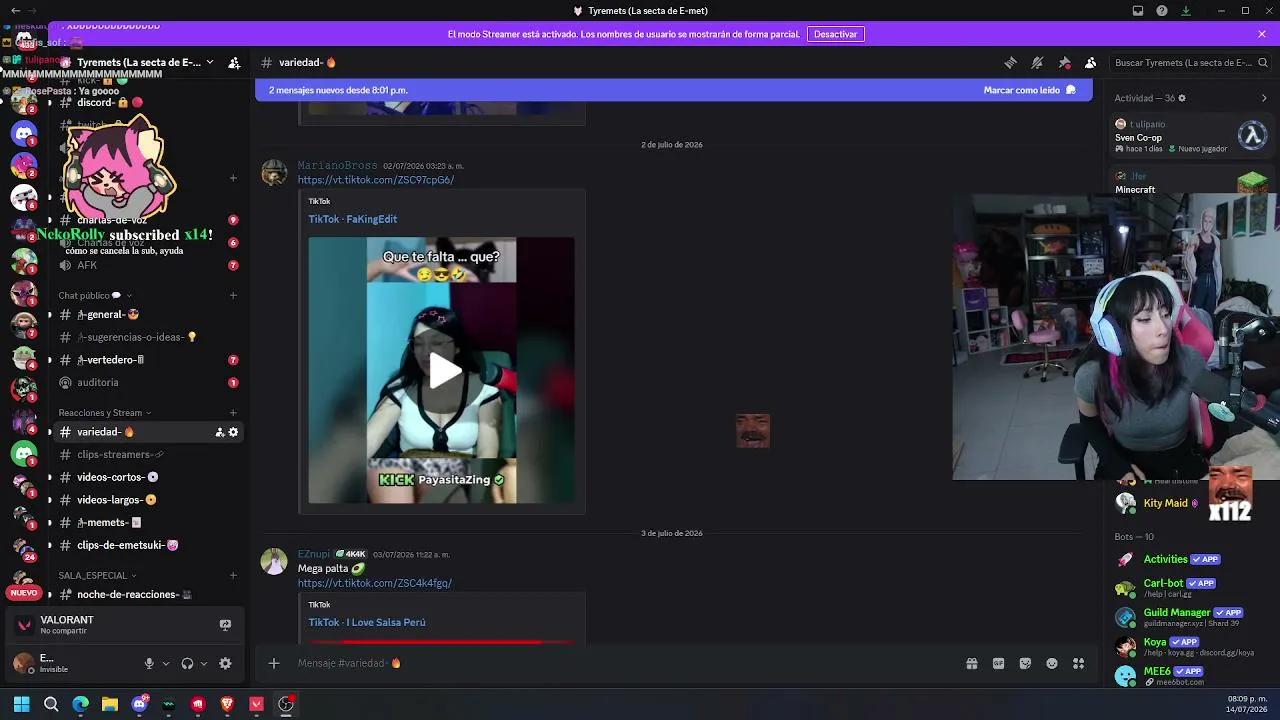Click the NUEVO unread mentions pill
Viewport: 1280px width, 720px height.
(23, 593)
